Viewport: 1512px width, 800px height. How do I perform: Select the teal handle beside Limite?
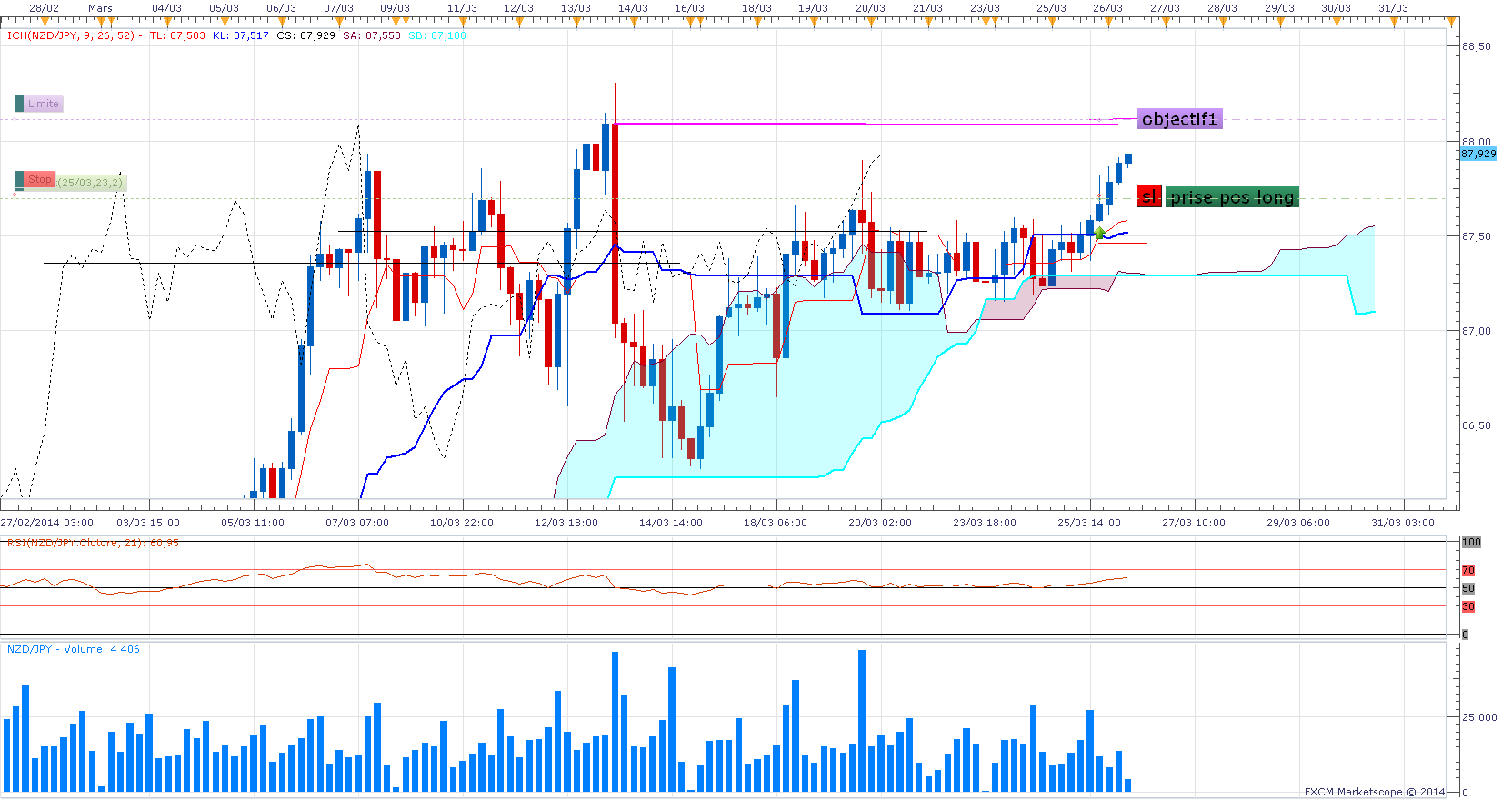pyautogui.click(x=19, y=104)
